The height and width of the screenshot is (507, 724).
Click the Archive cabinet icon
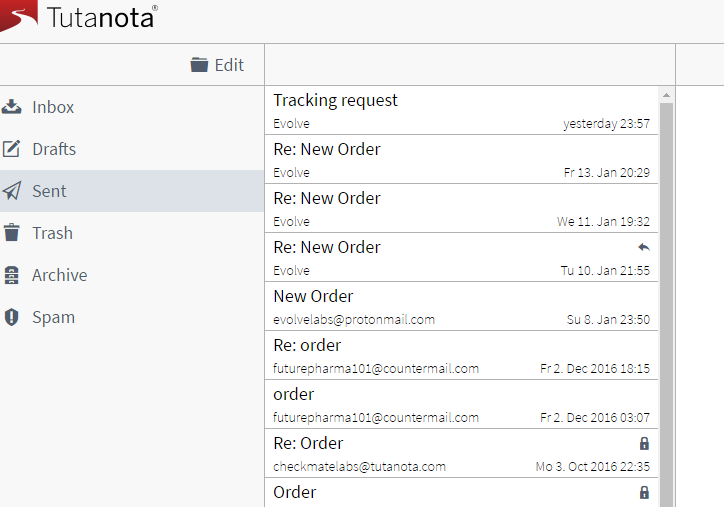(12, 275)
